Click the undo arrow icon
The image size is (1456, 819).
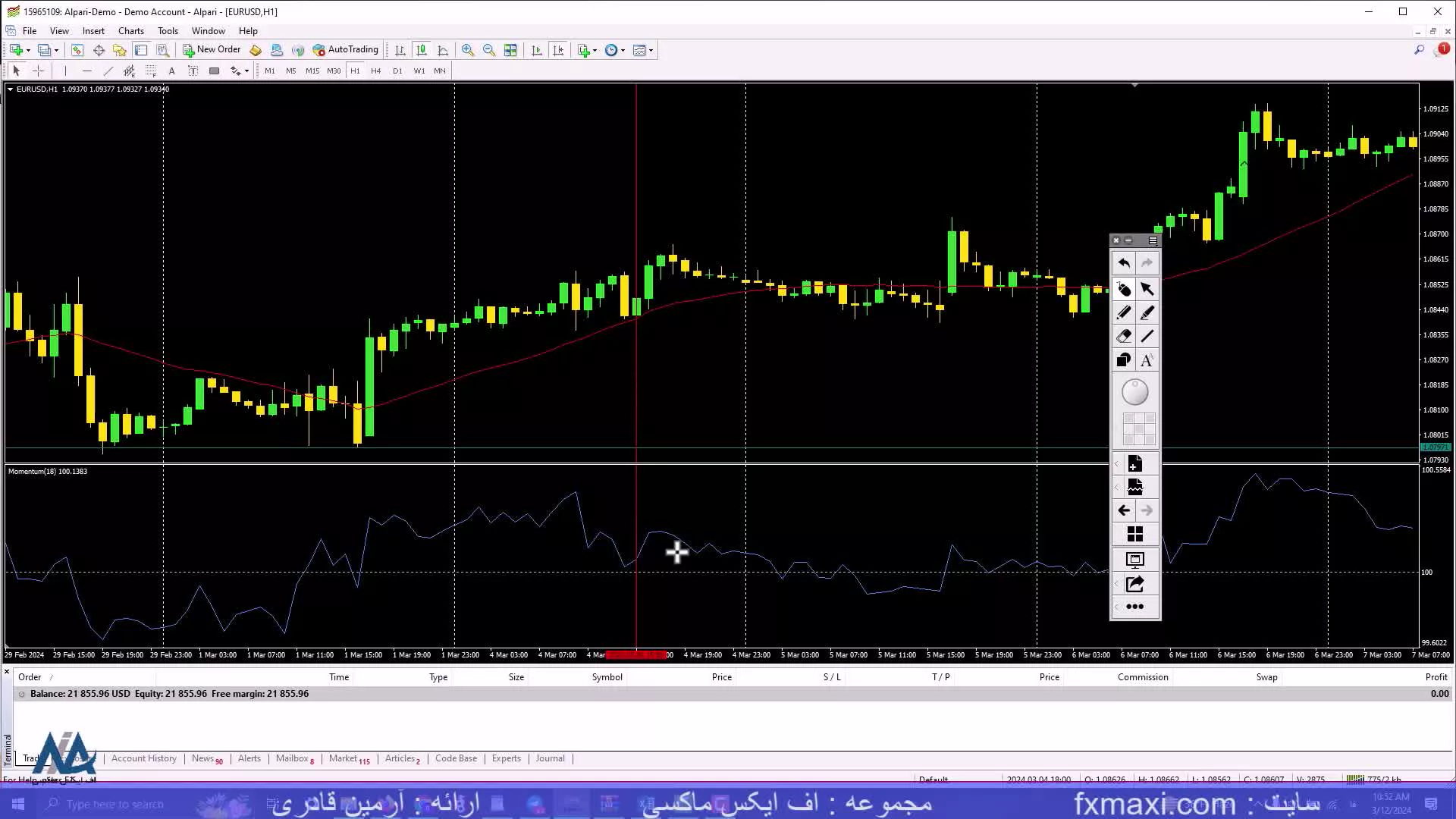pos(1122,262)
